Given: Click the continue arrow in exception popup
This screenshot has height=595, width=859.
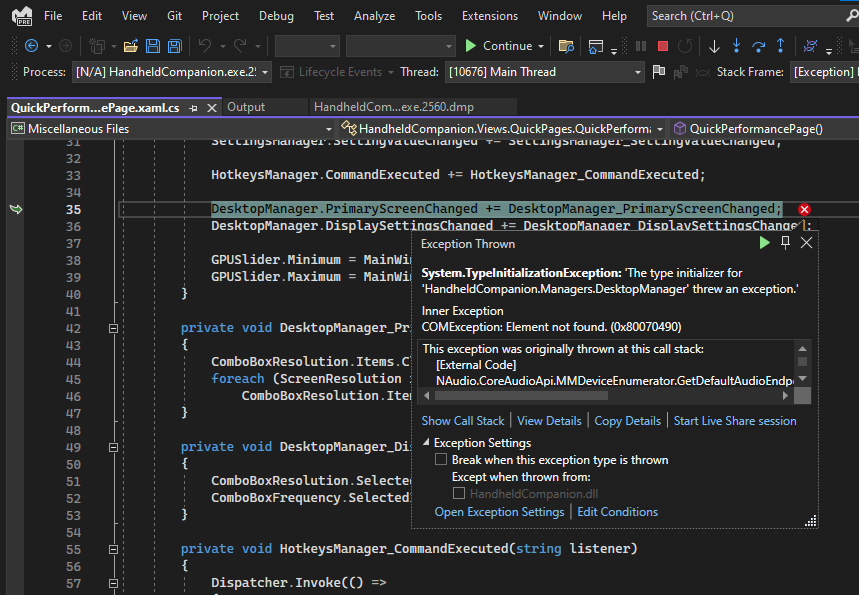Looking at the screenshot, I should (x=764, y=243).
